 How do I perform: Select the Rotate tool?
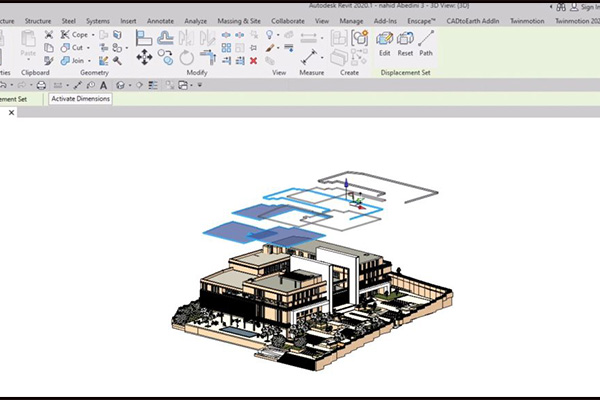(187, 58)
